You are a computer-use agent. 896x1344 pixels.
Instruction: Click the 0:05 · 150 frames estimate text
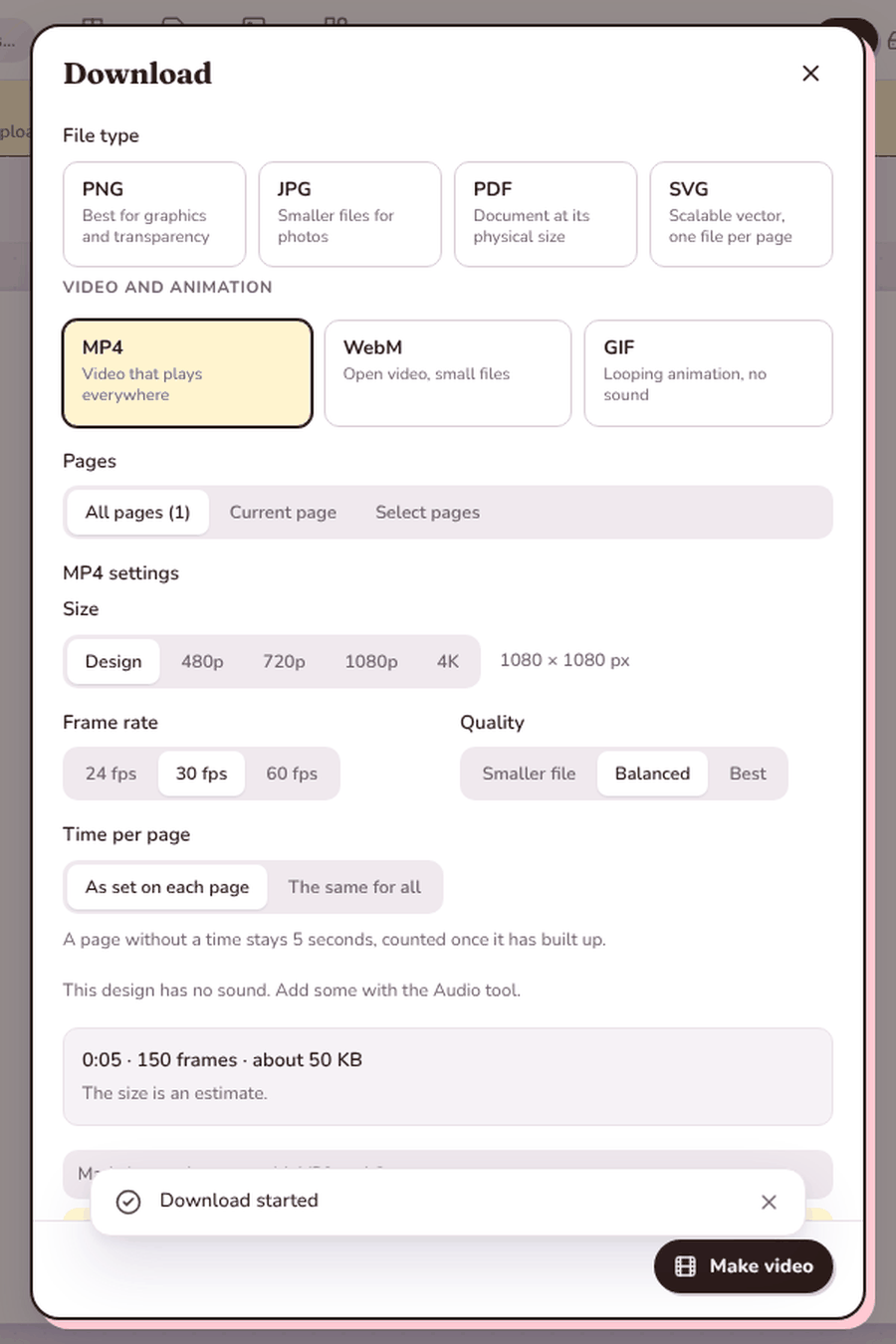click(x=222, y=1060)
